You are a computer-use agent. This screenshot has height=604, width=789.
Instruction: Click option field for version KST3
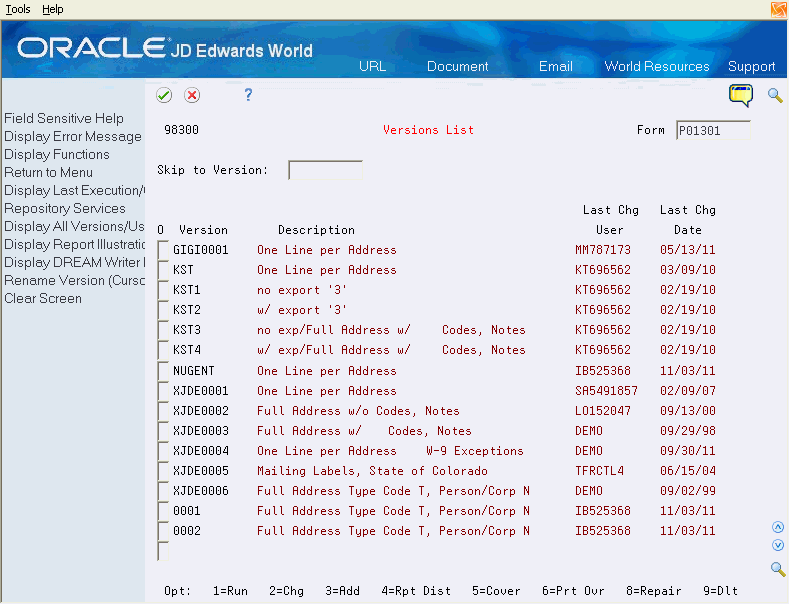point(163,330)
